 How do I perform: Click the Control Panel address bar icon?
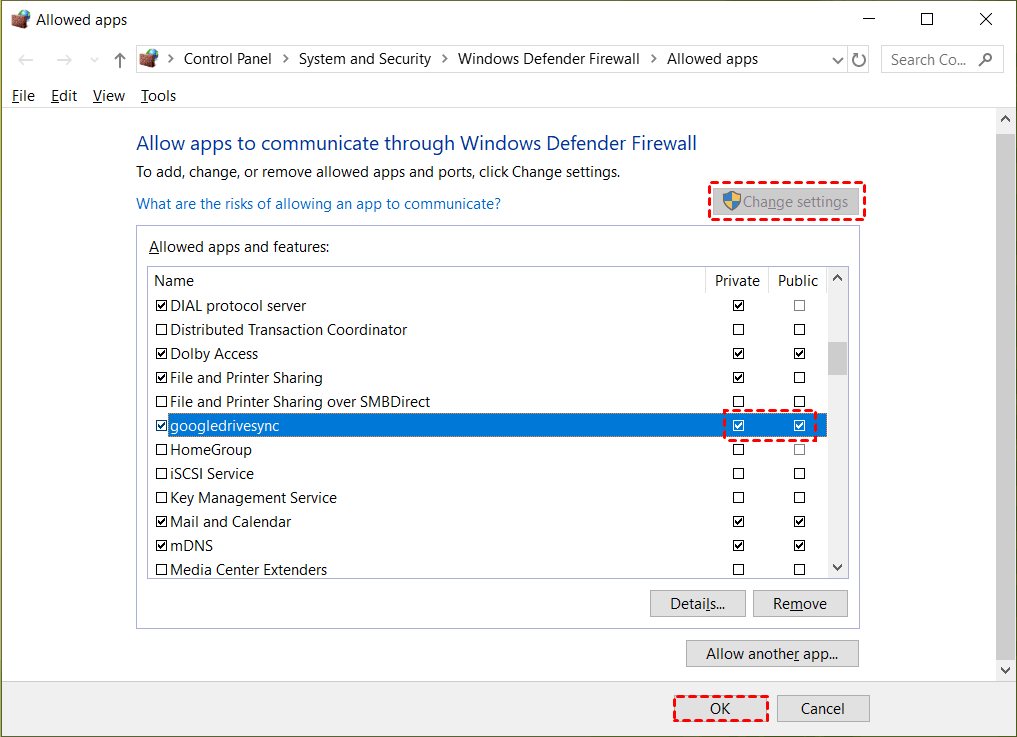tap(149, 59)
